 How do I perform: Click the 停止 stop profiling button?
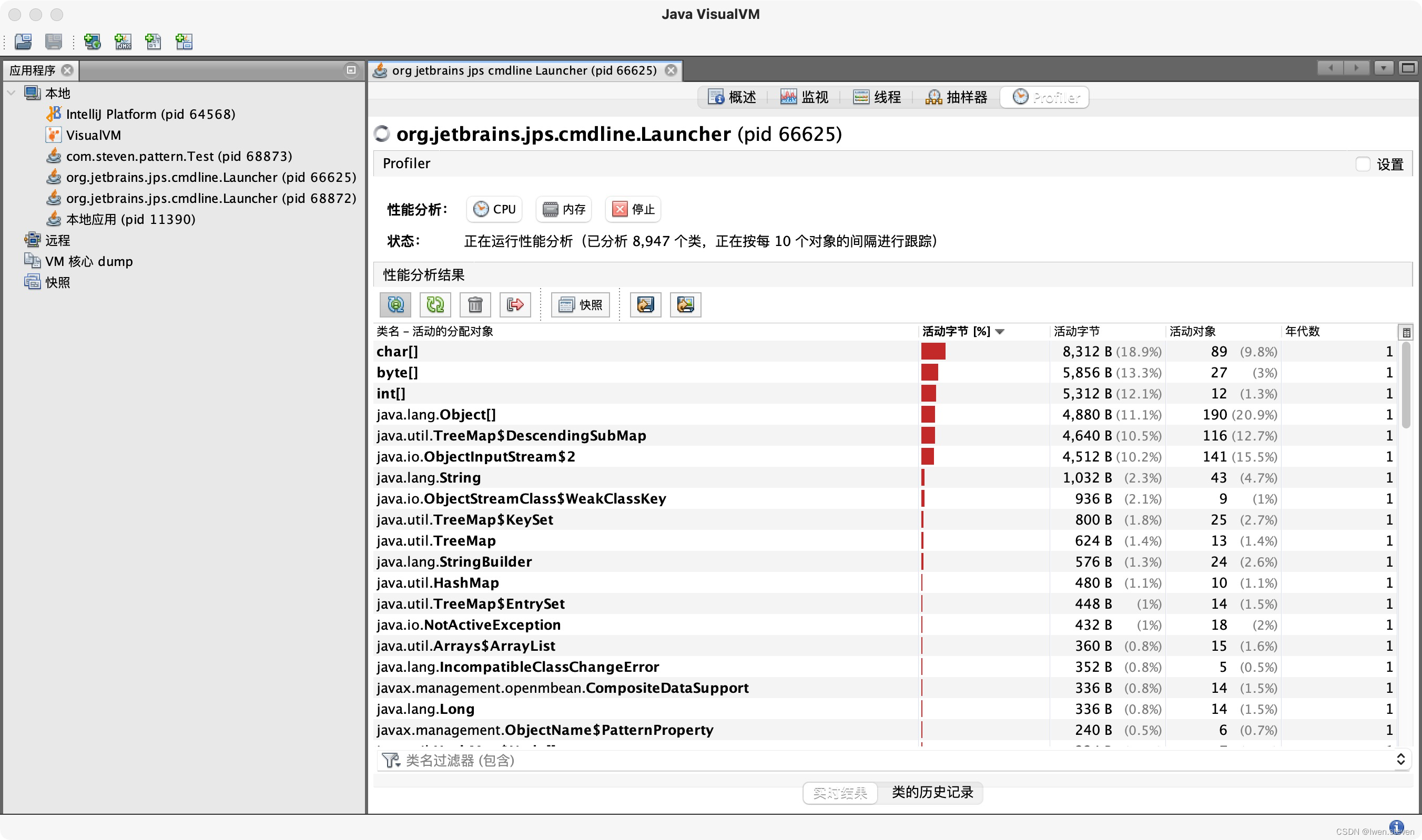pyautogui.click(x=633, y=209)
